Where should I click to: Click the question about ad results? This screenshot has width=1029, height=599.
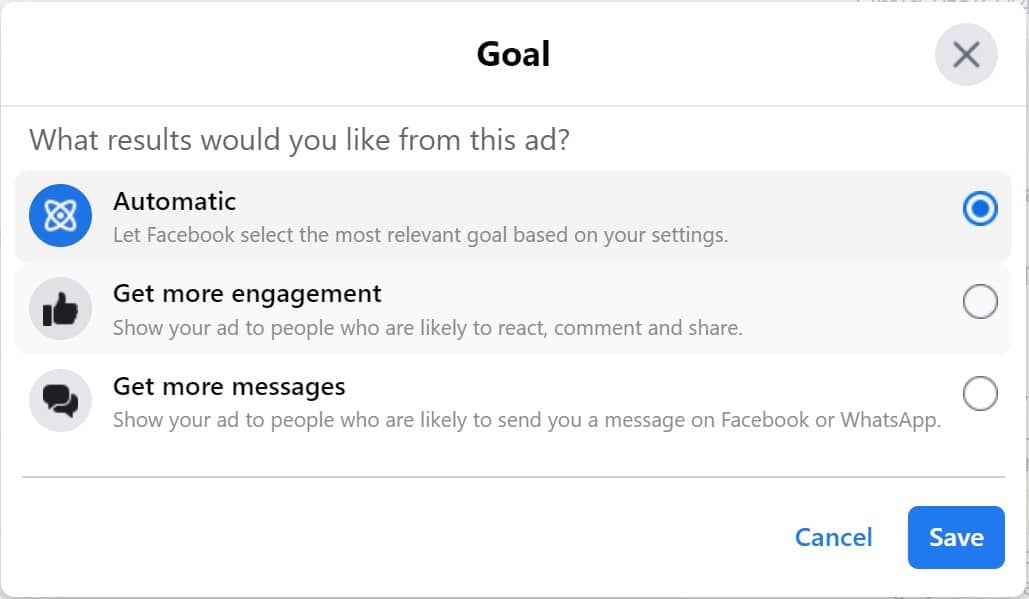tap(299, 140)
